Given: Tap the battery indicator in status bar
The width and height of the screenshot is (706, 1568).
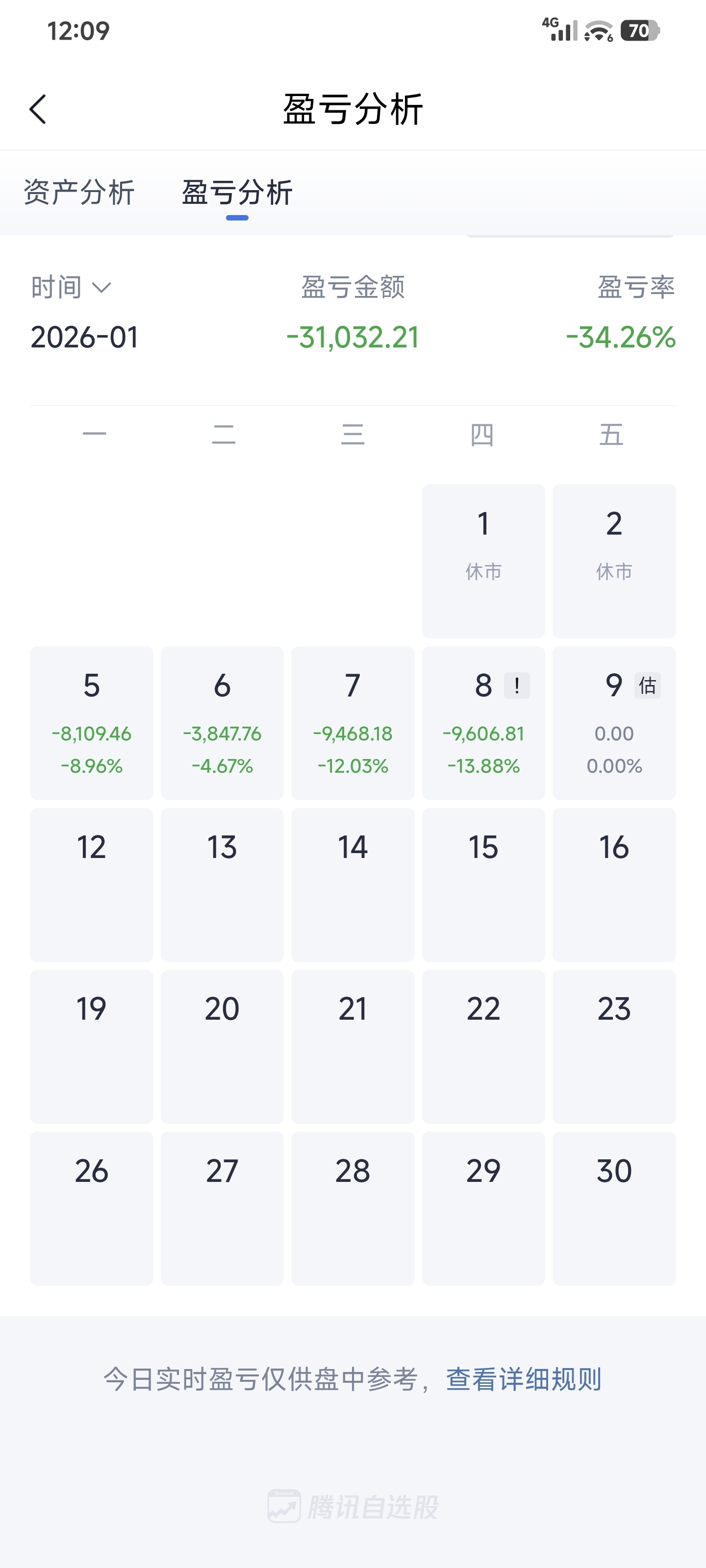Looking at the screenshot, I should coord(639,30).
